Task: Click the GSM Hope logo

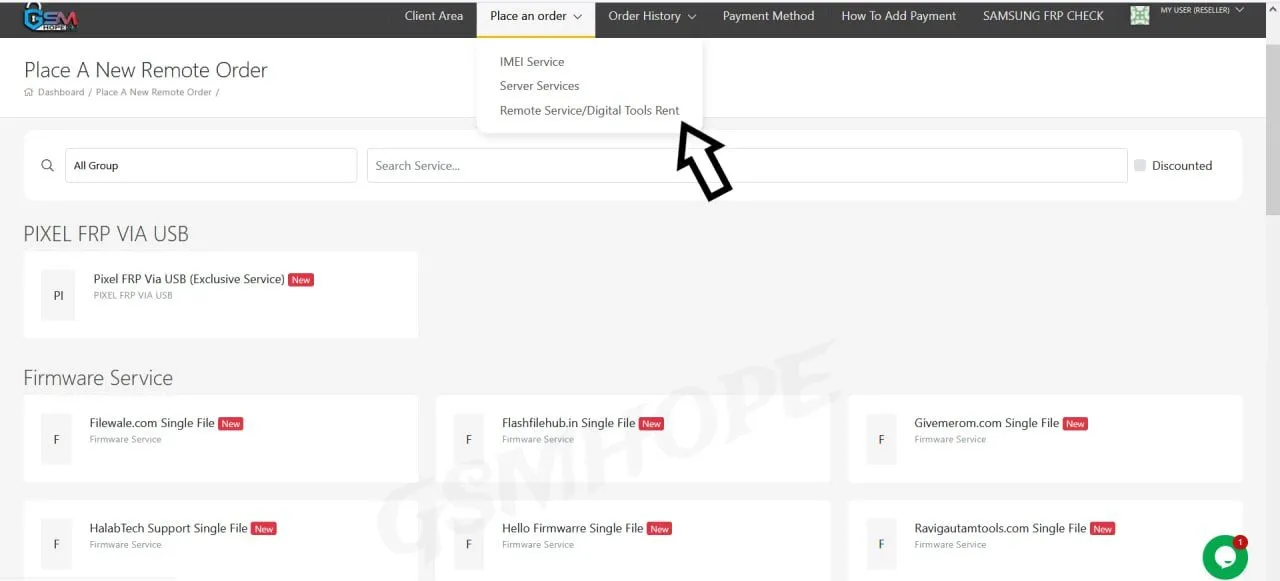Action: [x=50, y=17]
